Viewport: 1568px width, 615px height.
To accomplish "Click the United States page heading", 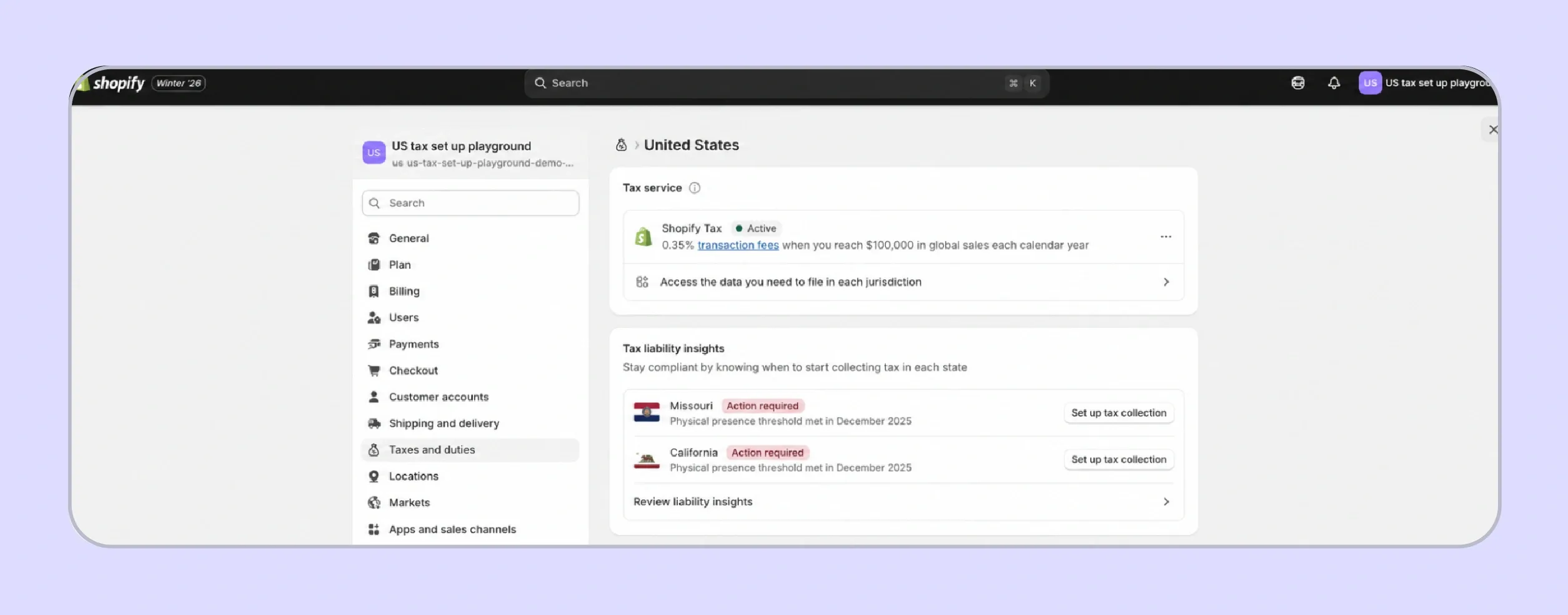I will (x=691, y=145).
